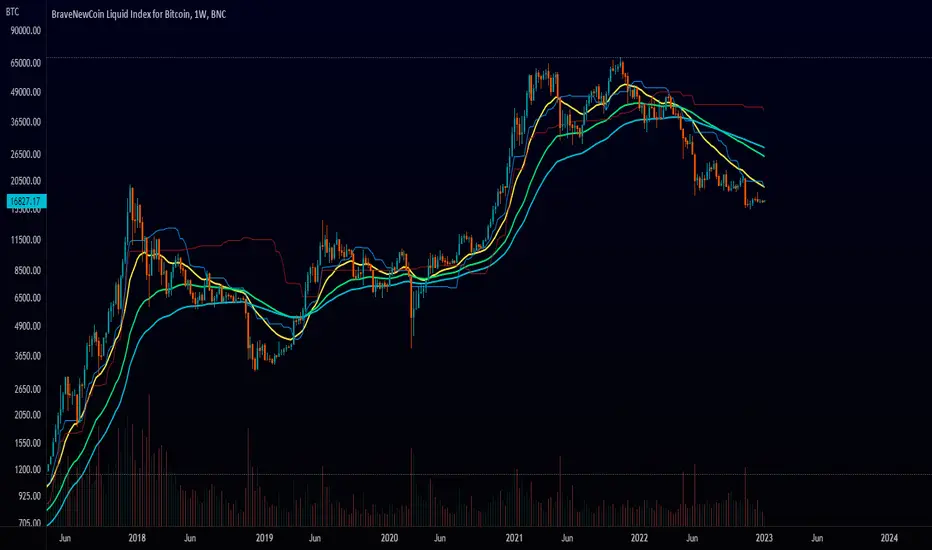The height and width of the screenshot is (550, 932).
Task: Click the 26500.00 price axis label
Action: click(x=26, y=154)
